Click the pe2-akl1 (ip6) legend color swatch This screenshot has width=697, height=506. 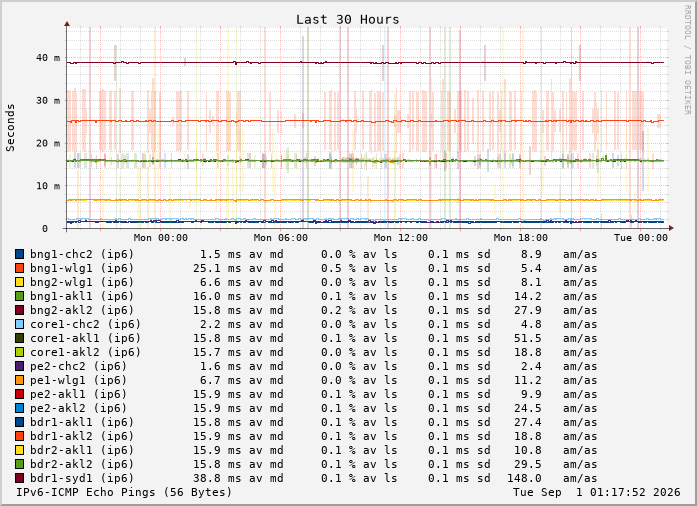20,394
